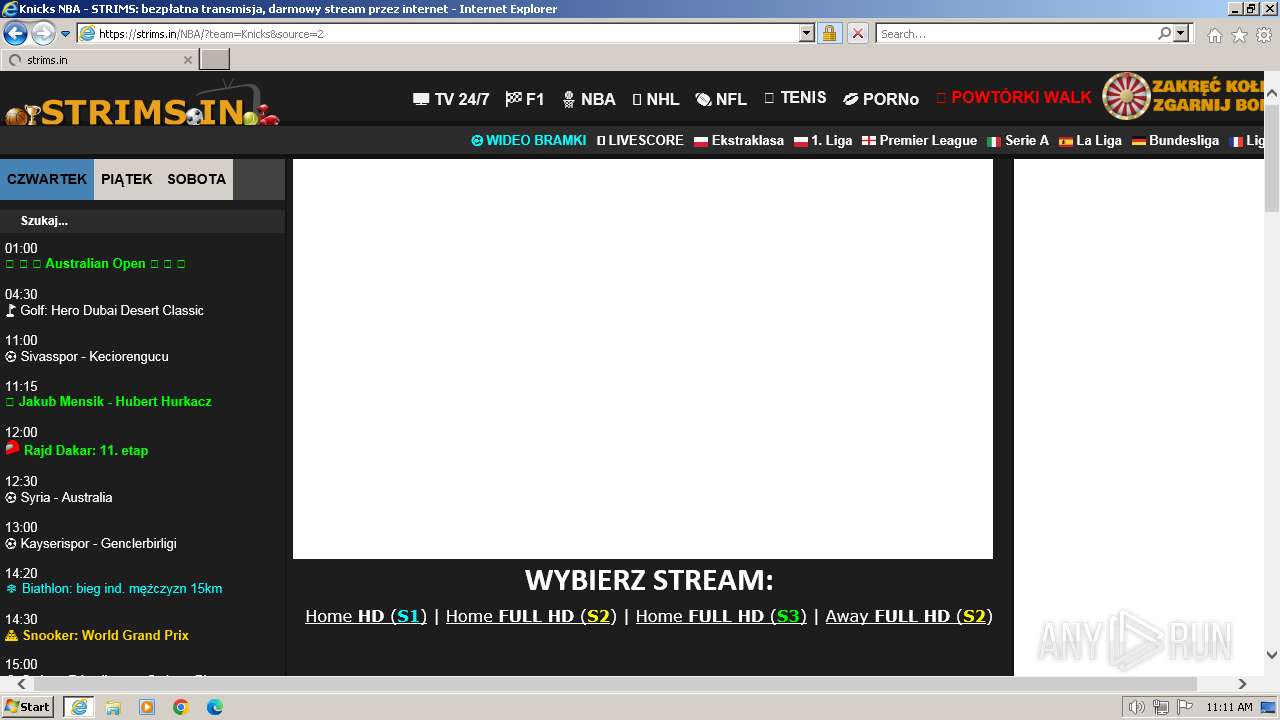Click the vertical scrollbar down arrow
Screen dimensions: 1280x720
(1272, 655)
